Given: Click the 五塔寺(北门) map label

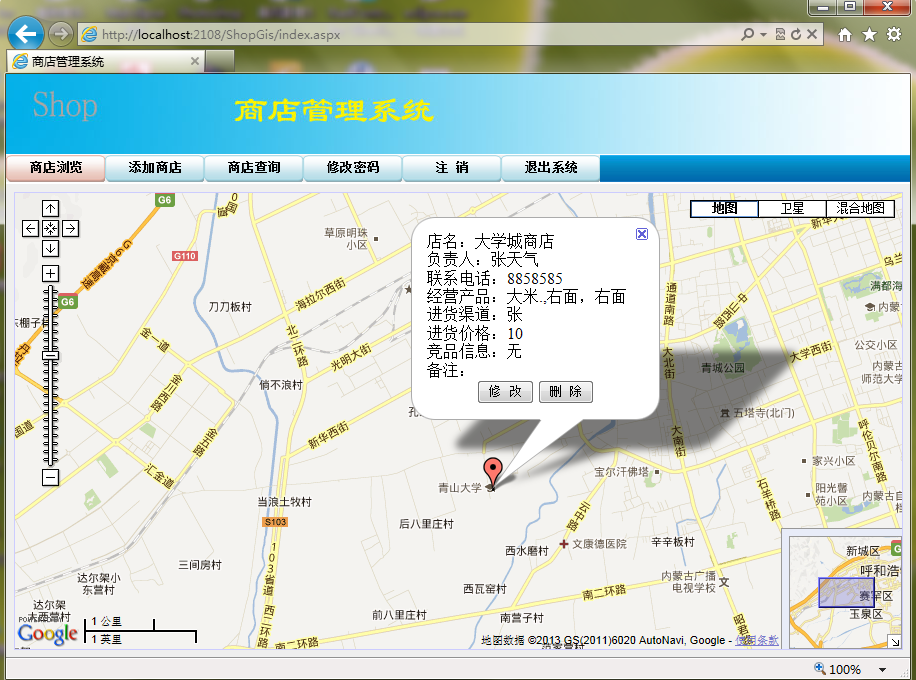Looking at the screenshot, I should [x=764, y=413].
